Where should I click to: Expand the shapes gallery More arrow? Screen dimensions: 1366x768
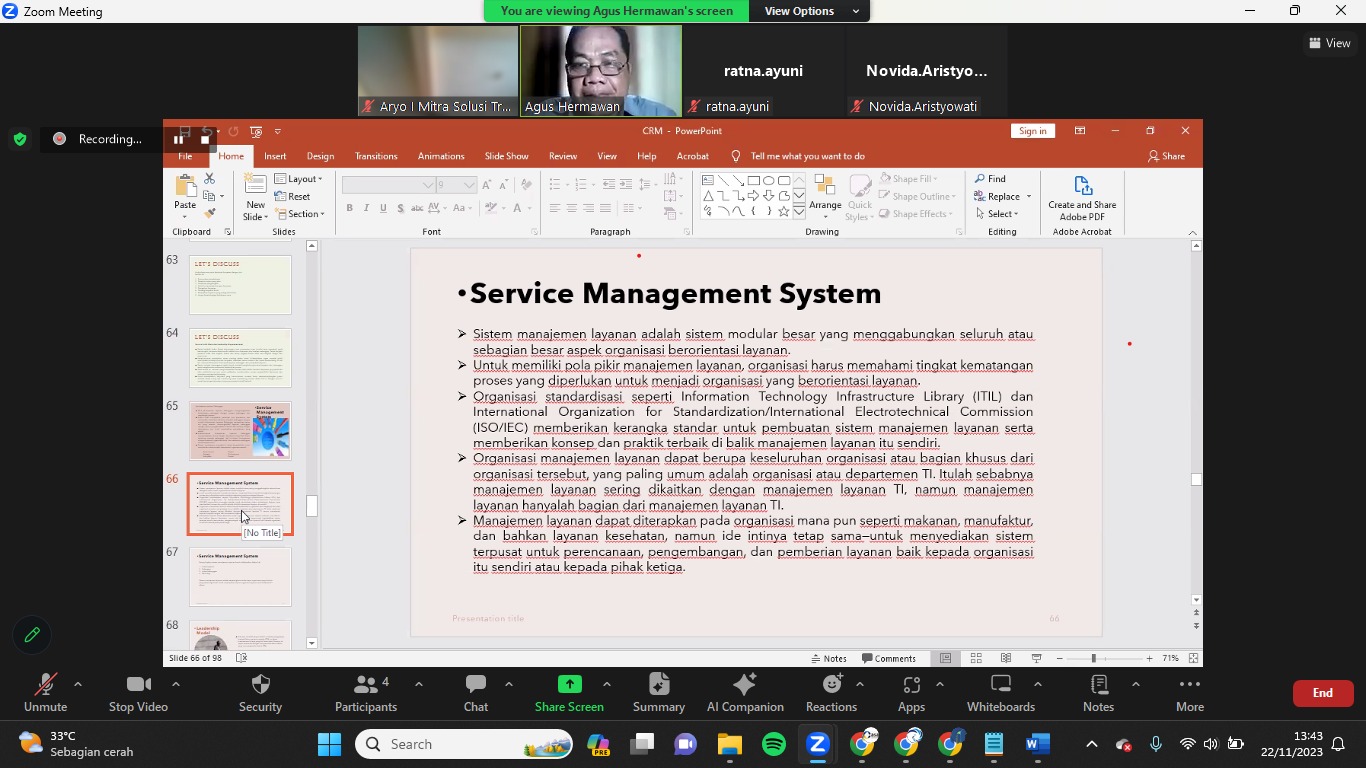pos(798,212)
